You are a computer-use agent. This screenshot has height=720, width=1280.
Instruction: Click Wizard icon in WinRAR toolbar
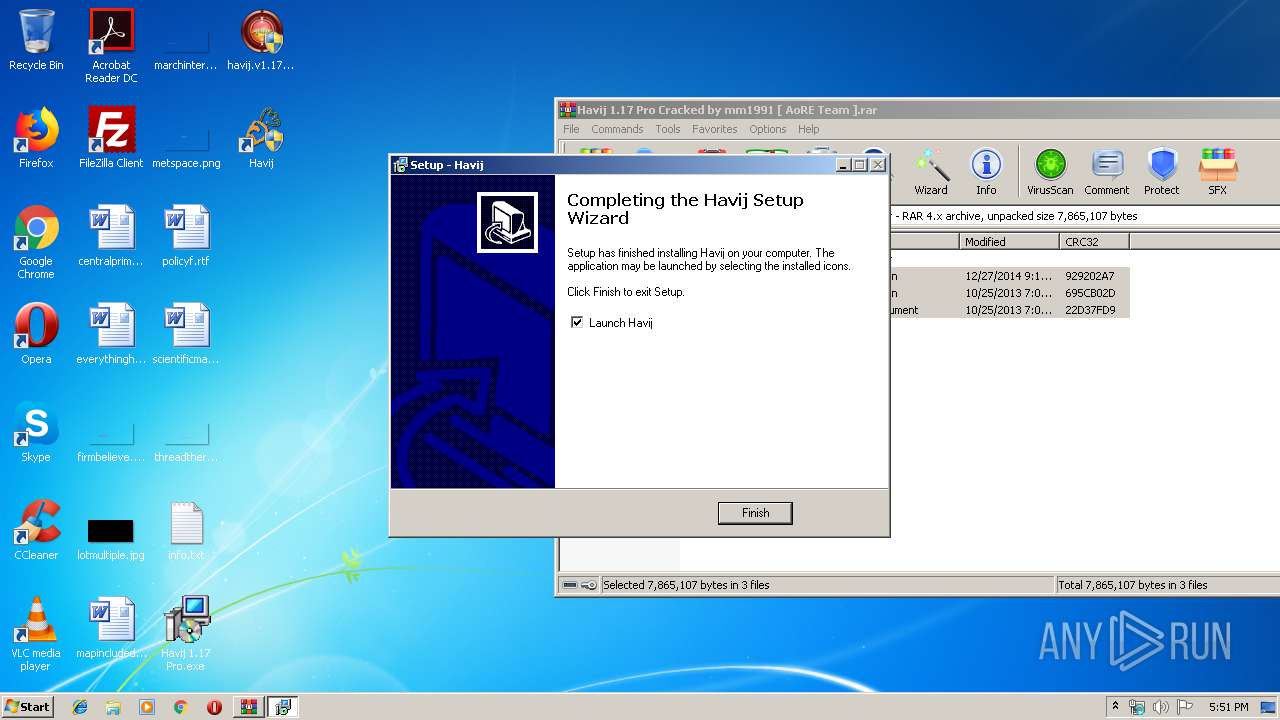click(x=931, y=172)
